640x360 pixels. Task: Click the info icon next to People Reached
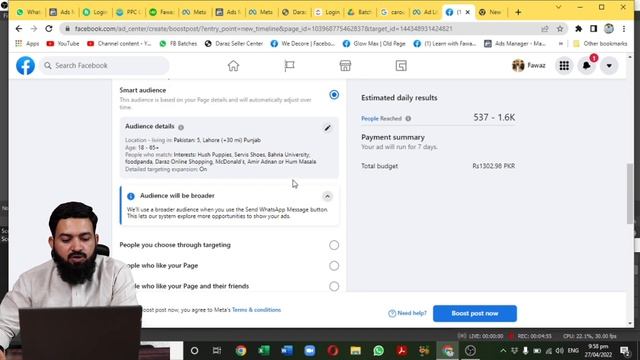click(x=408, y=119)
